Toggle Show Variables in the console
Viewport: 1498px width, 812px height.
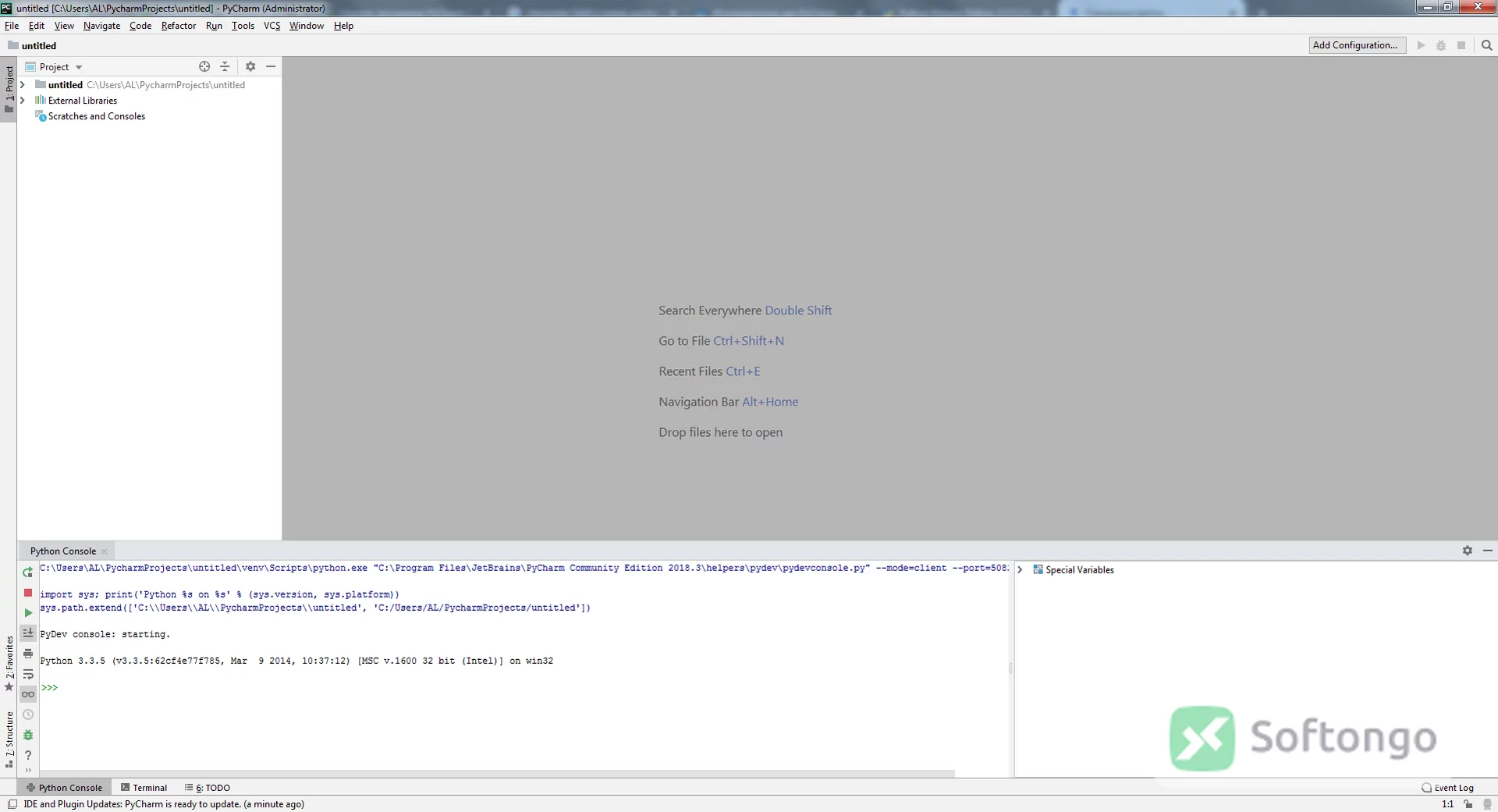tap(28, 694)
